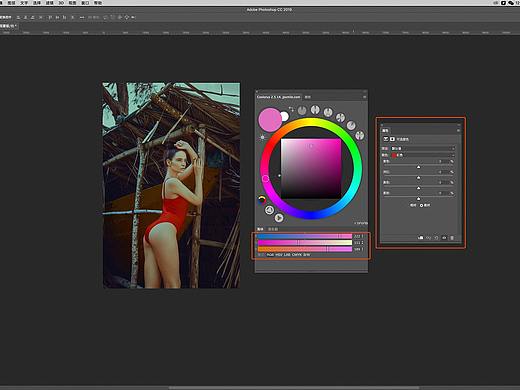Click the orange-to-pink bottom color slider

click(305, 249)
